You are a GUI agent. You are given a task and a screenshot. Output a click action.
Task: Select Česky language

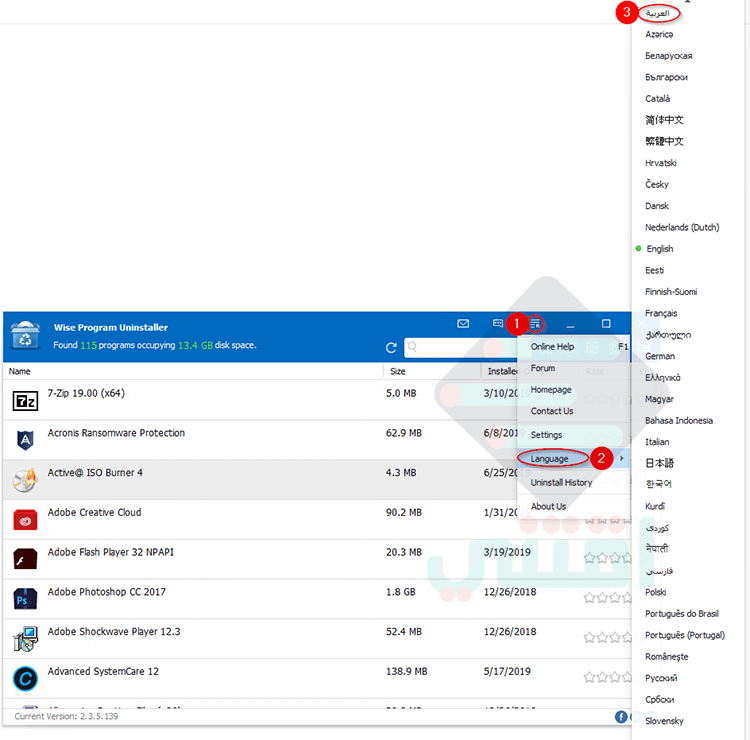[657, 184]
